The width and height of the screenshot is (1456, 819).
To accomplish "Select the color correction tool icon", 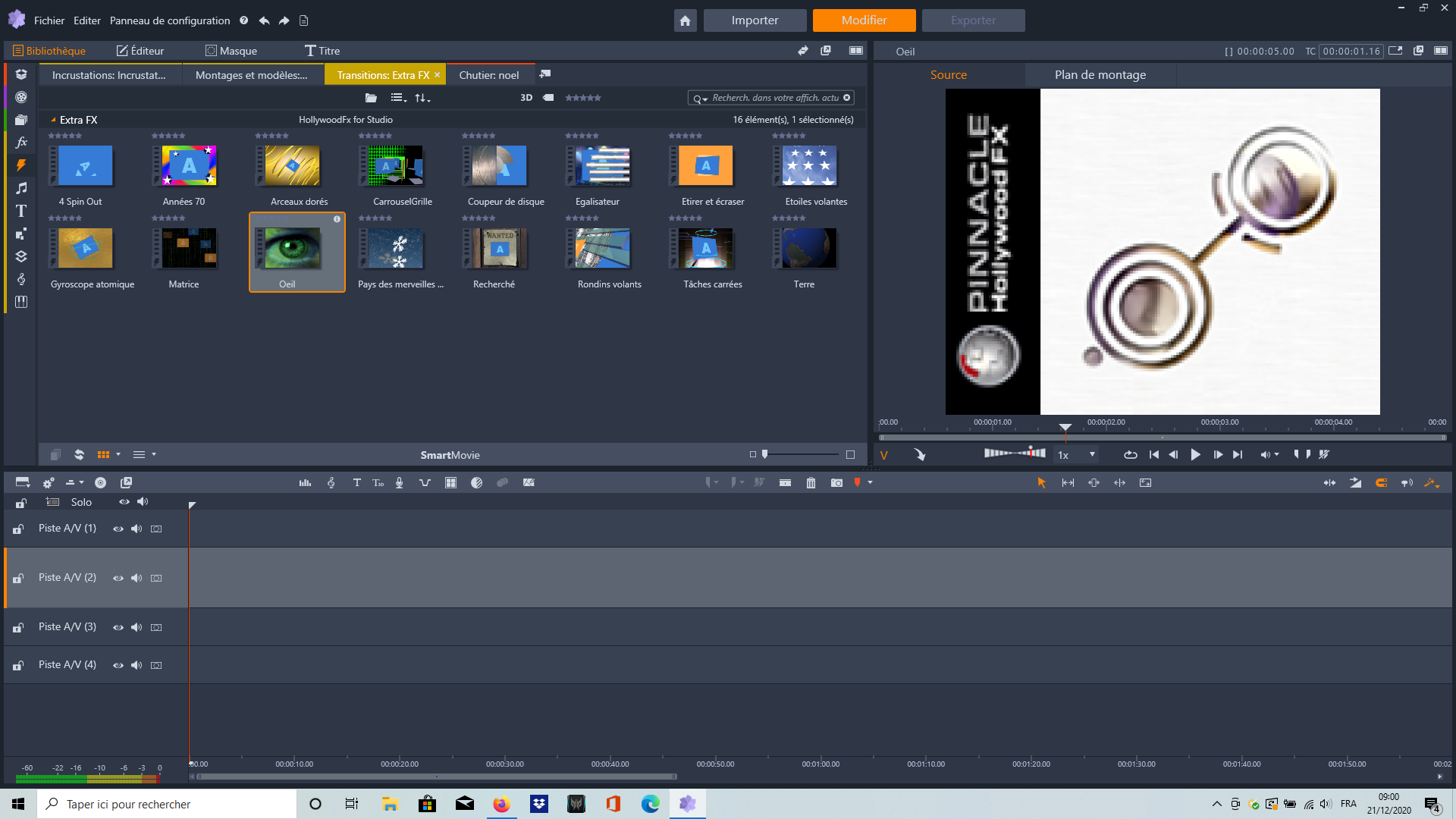I will click(x=477, y=483).
